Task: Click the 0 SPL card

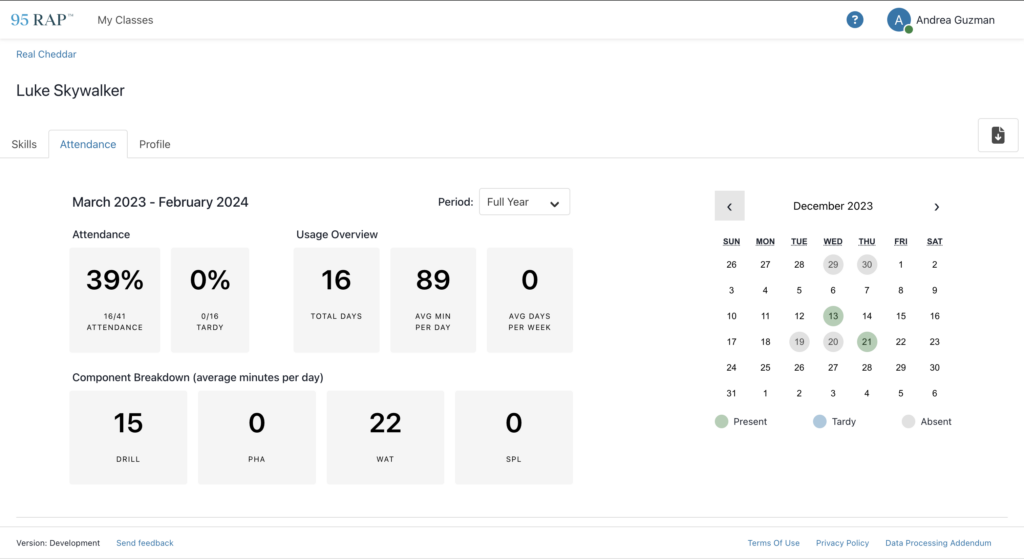Action: pos(514,438)
